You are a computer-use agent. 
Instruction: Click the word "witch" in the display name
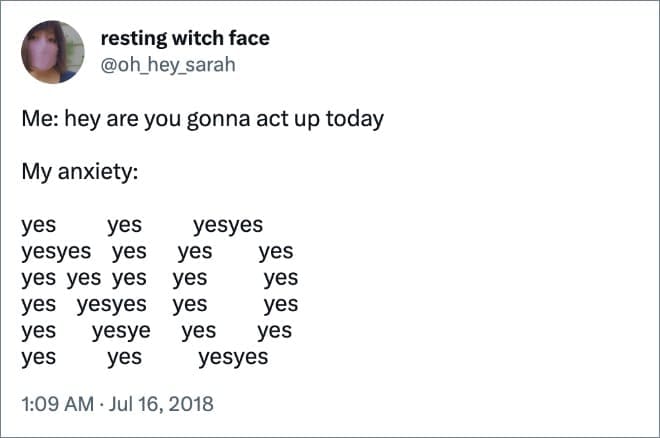pos(198,38)
